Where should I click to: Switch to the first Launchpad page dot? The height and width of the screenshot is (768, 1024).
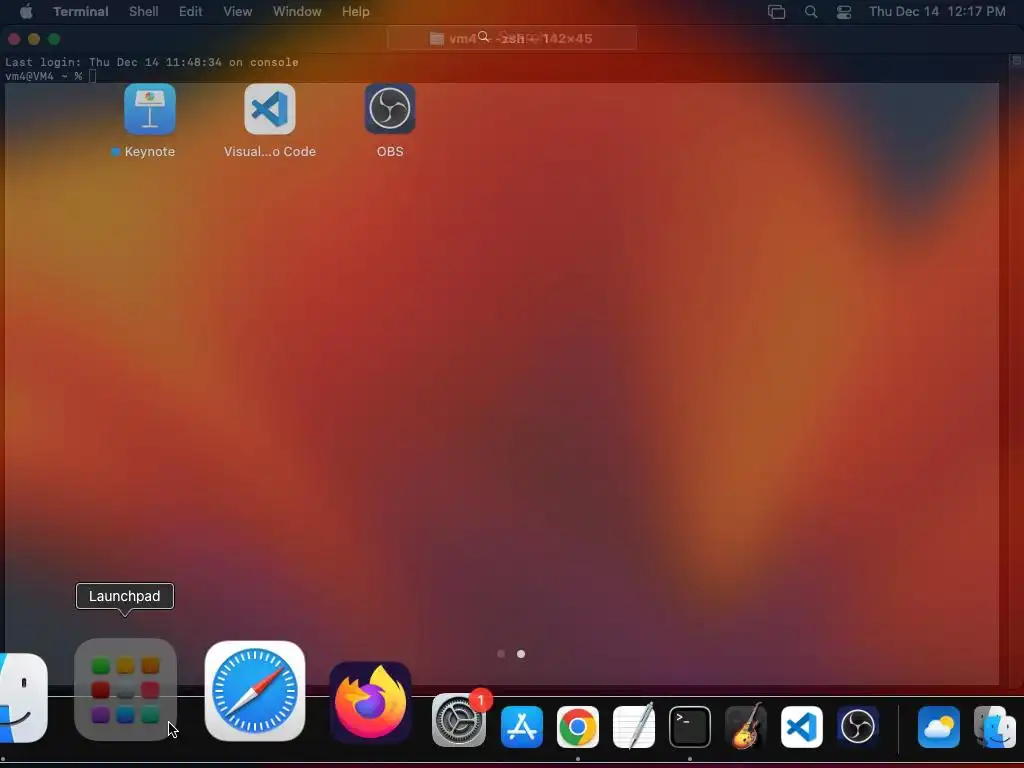(x=501, y=654)
